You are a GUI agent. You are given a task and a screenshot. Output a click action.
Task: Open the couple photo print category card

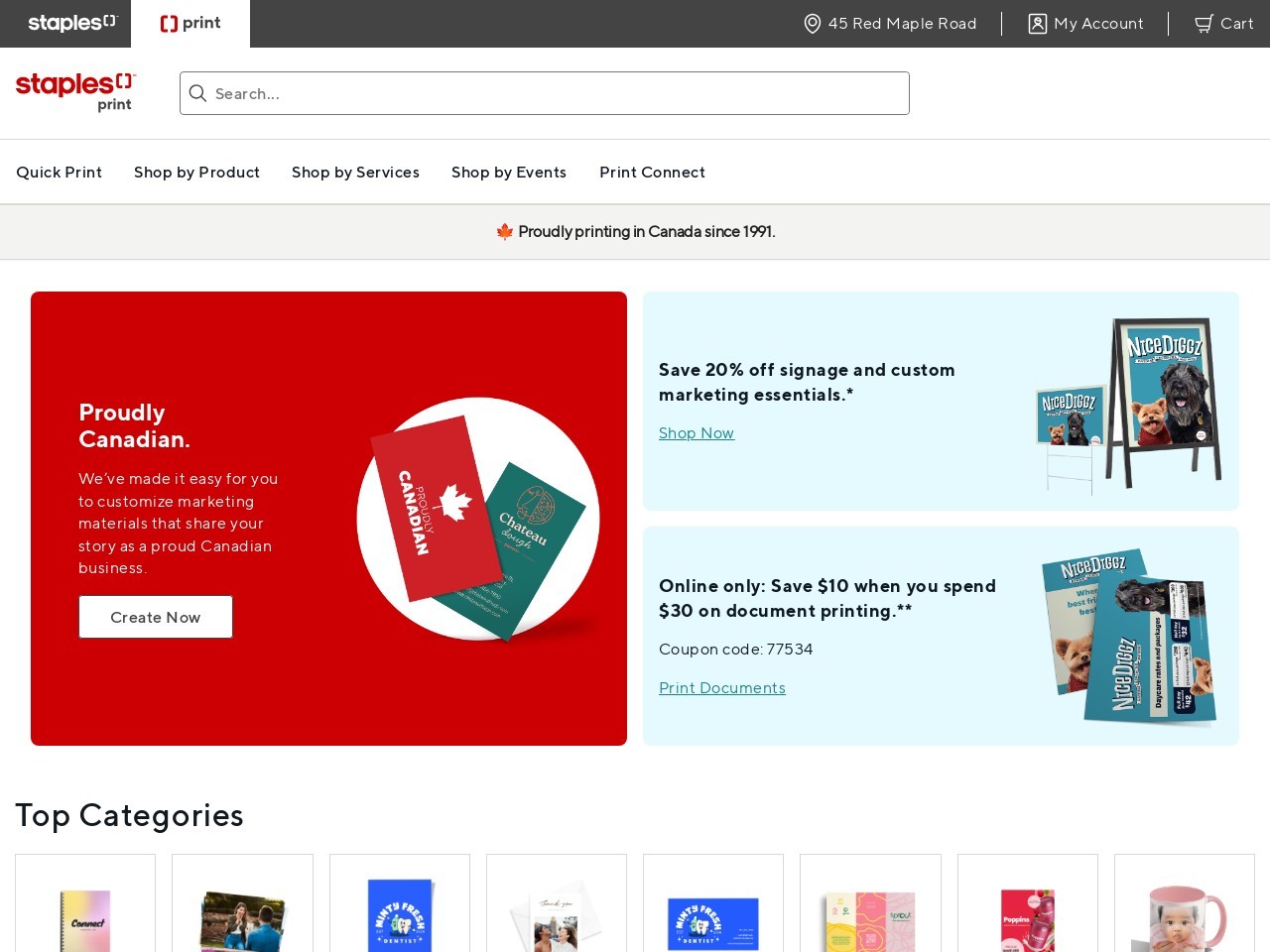[242, 903]
